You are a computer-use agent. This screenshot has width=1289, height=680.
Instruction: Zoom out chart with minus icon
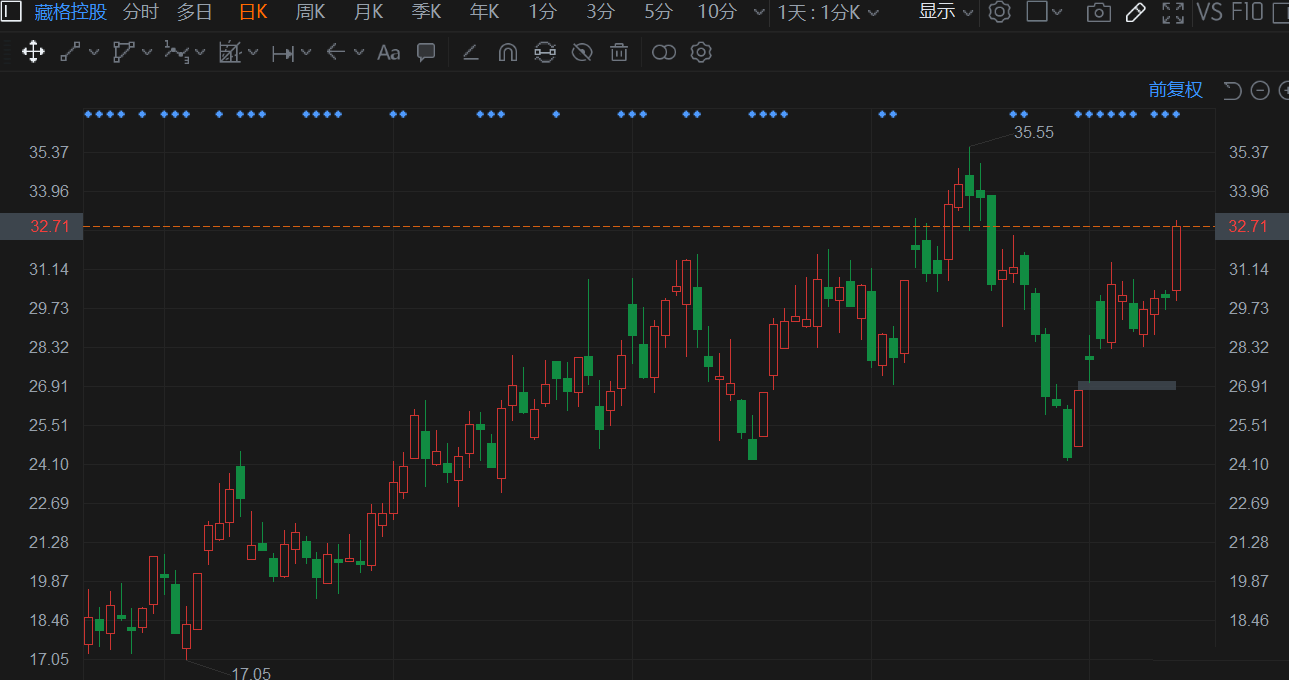pyautogui.click(x=1260, y=91)
